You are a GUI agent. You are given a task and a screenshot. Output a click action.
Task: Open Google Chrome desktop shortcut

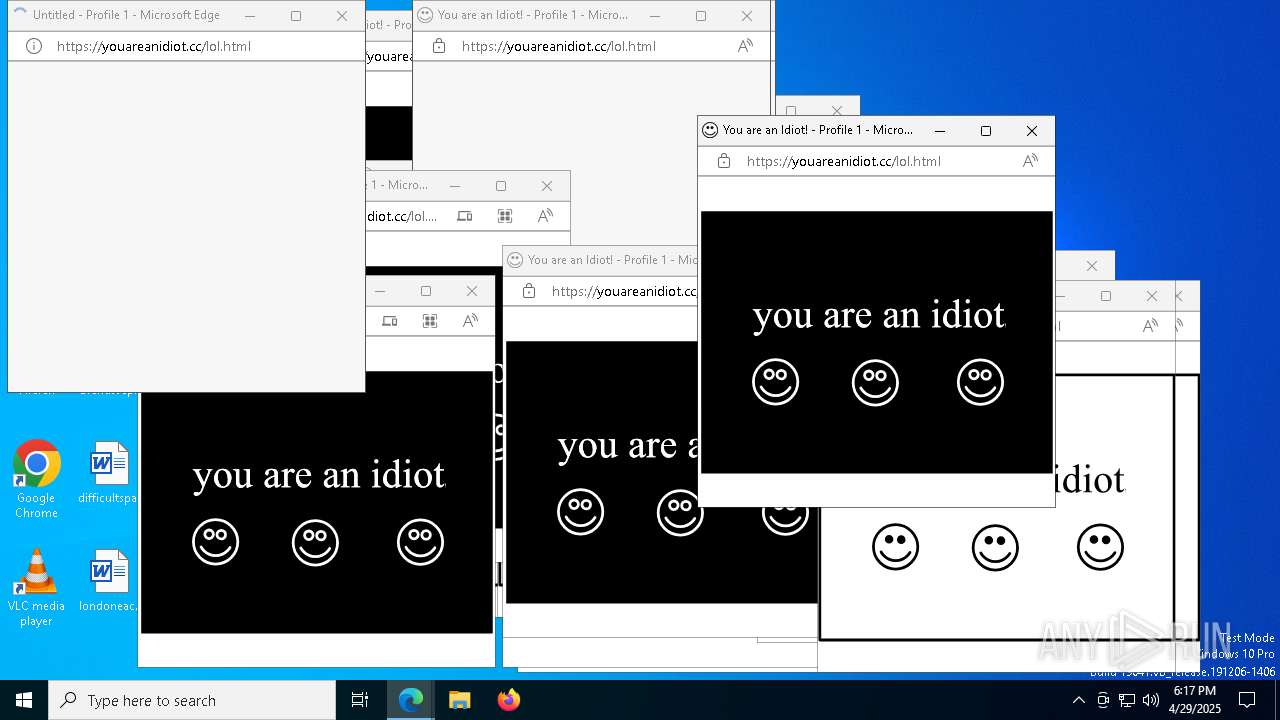coord(36,479)
